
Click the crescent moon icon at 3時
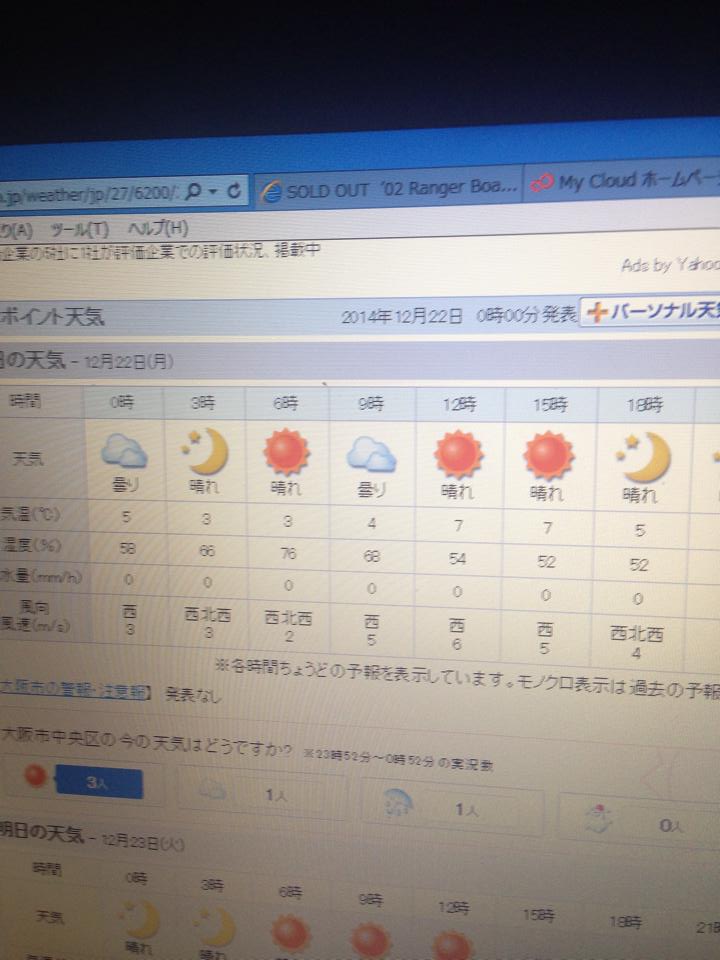click(204, 453)
